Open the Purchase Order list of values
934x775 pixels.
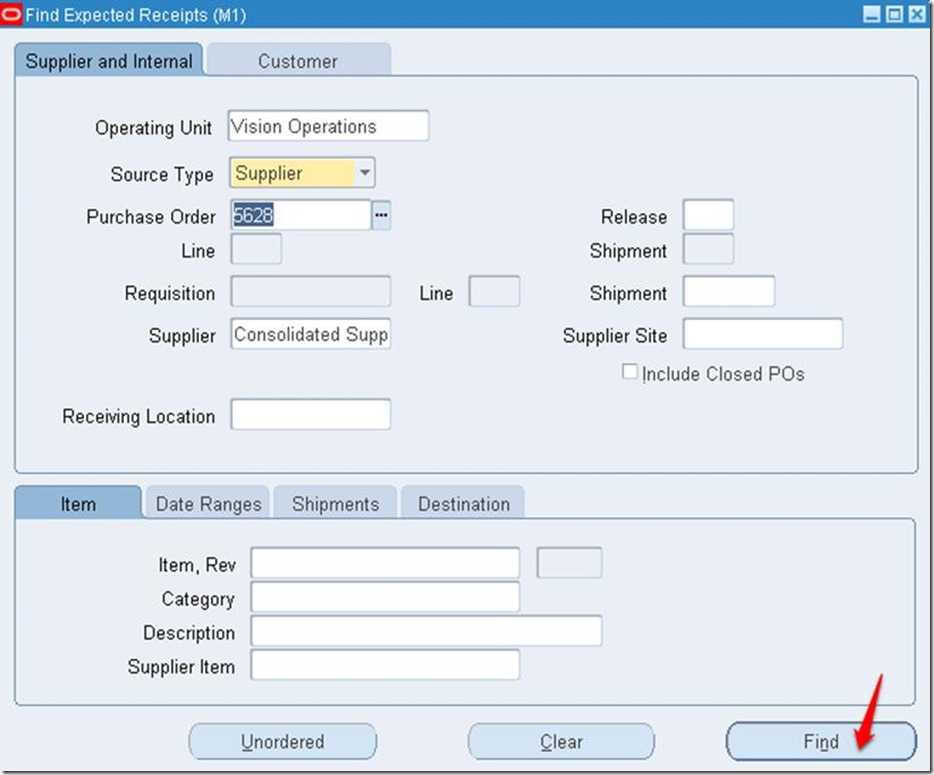click(381, 215)
